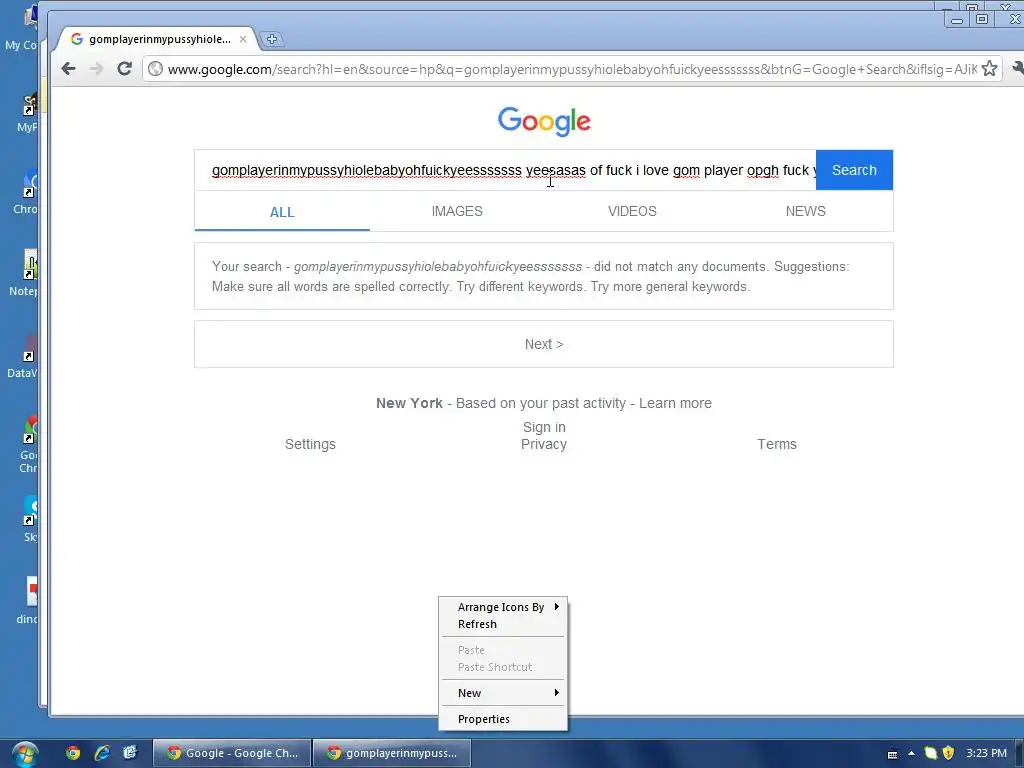Screen dimensions: 1024x768
Task: Open the Settings link
Action: 310,444
